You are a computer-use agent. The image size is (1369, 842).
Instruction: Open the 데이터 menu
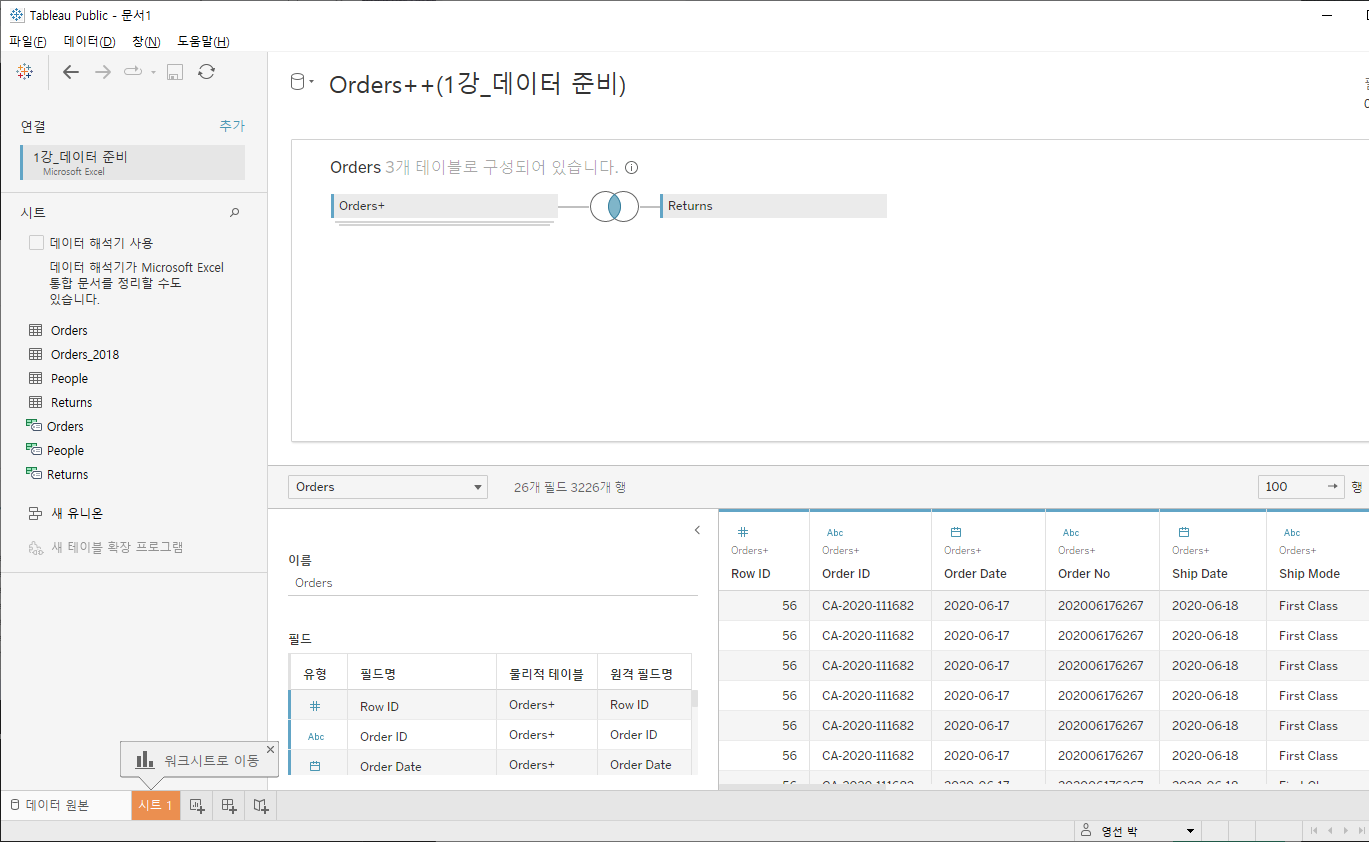click(89, 41)
